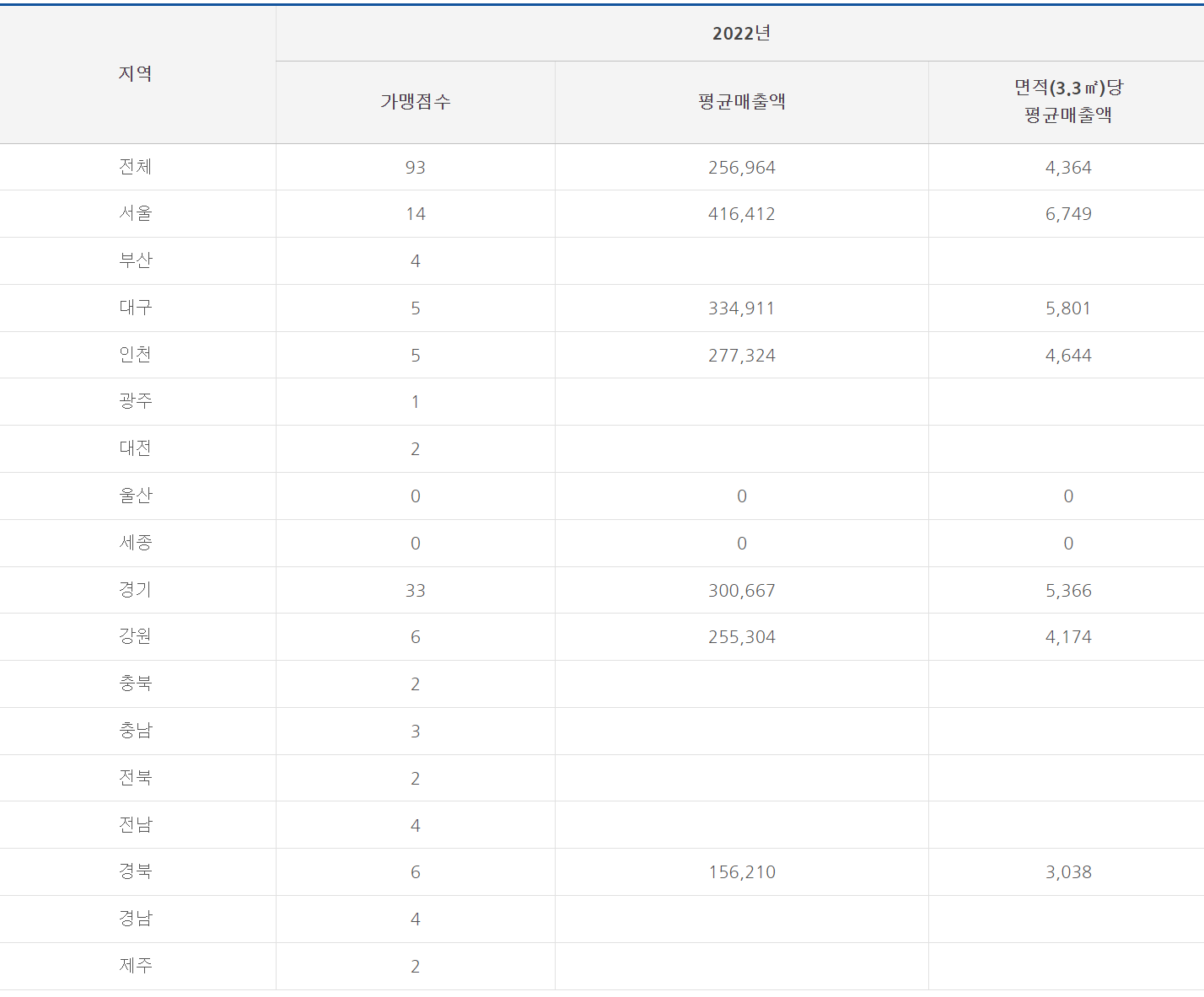Select the store count 4 in 부산 row
Viewport: 1204px width, 997px height.
click(415, 261)
